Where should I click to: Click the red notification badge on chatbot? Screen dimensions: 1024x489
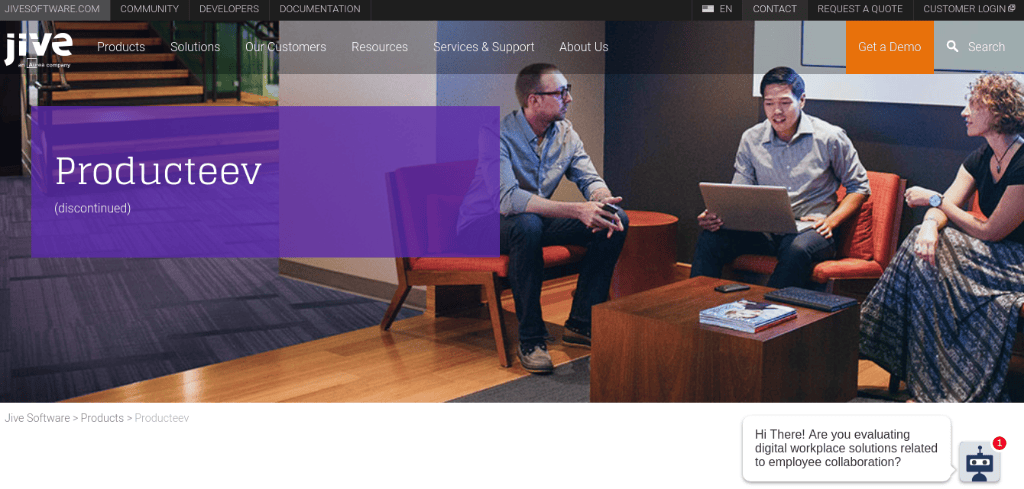[x=999, y=444]
